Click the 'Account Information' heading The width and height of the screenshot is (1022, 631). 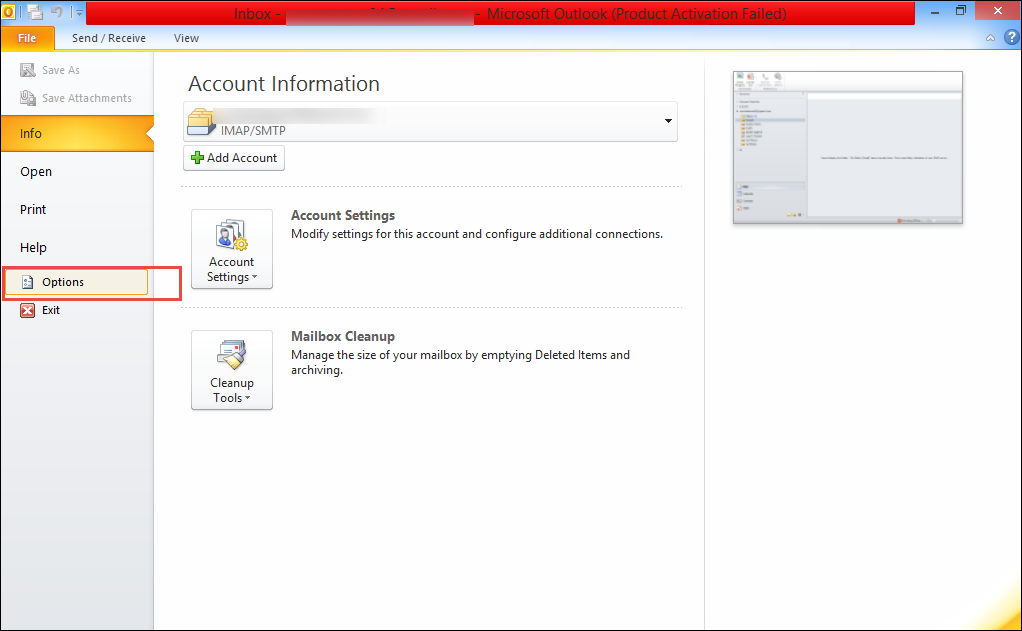(284, 83)
